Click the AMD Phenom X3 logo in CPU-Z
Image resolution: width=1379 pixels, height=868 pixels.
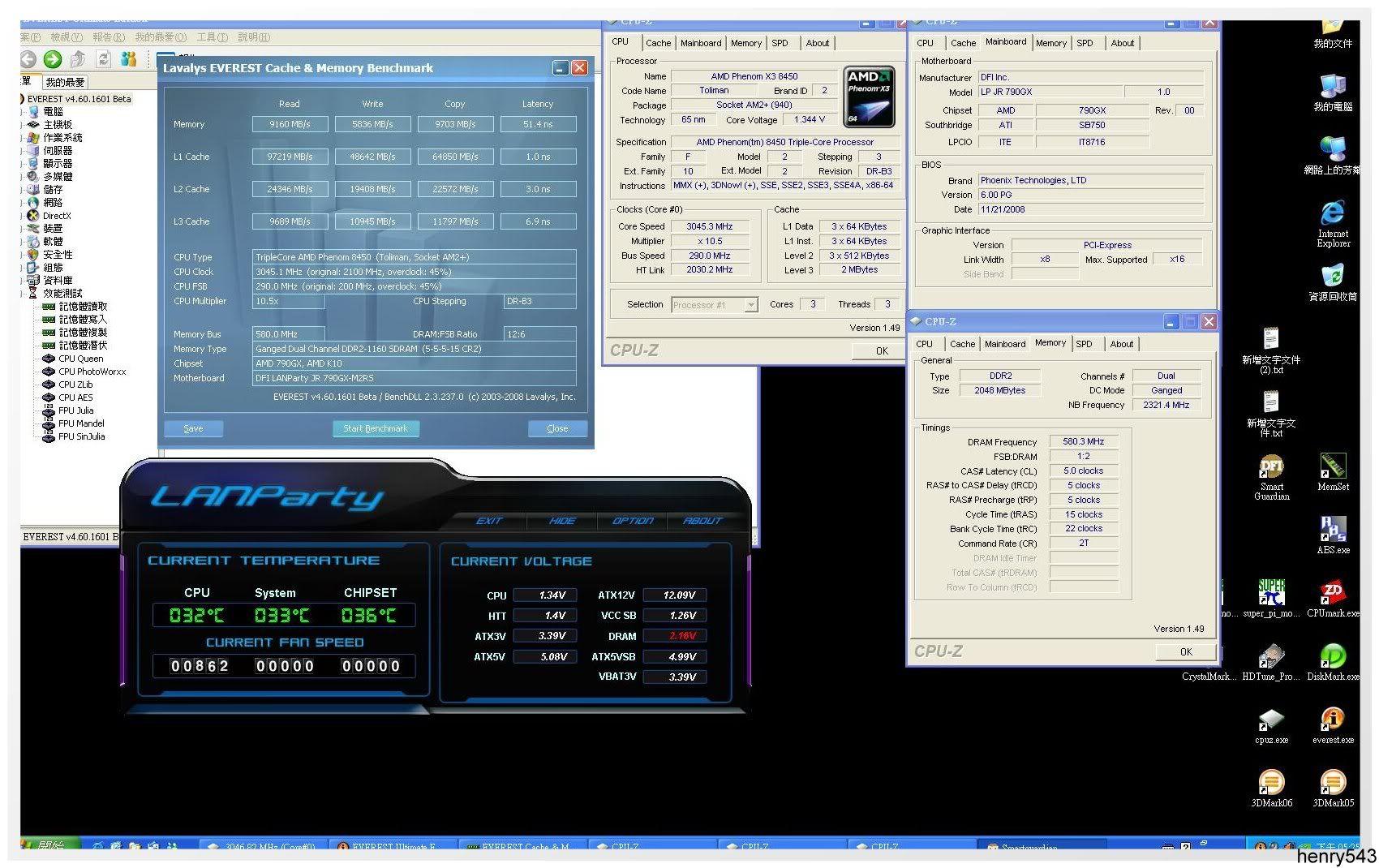(x=869, y=97)
